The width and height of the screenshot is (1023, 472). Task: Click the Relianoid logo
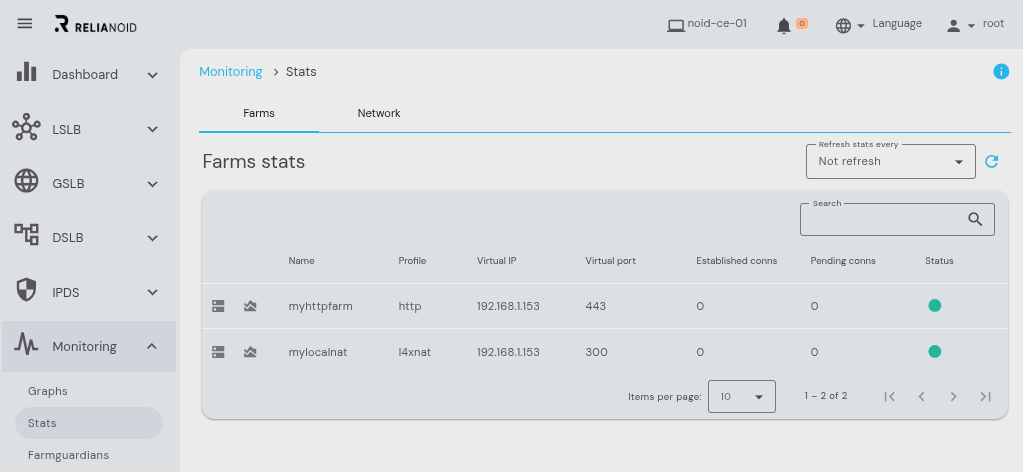coord(96,25)
